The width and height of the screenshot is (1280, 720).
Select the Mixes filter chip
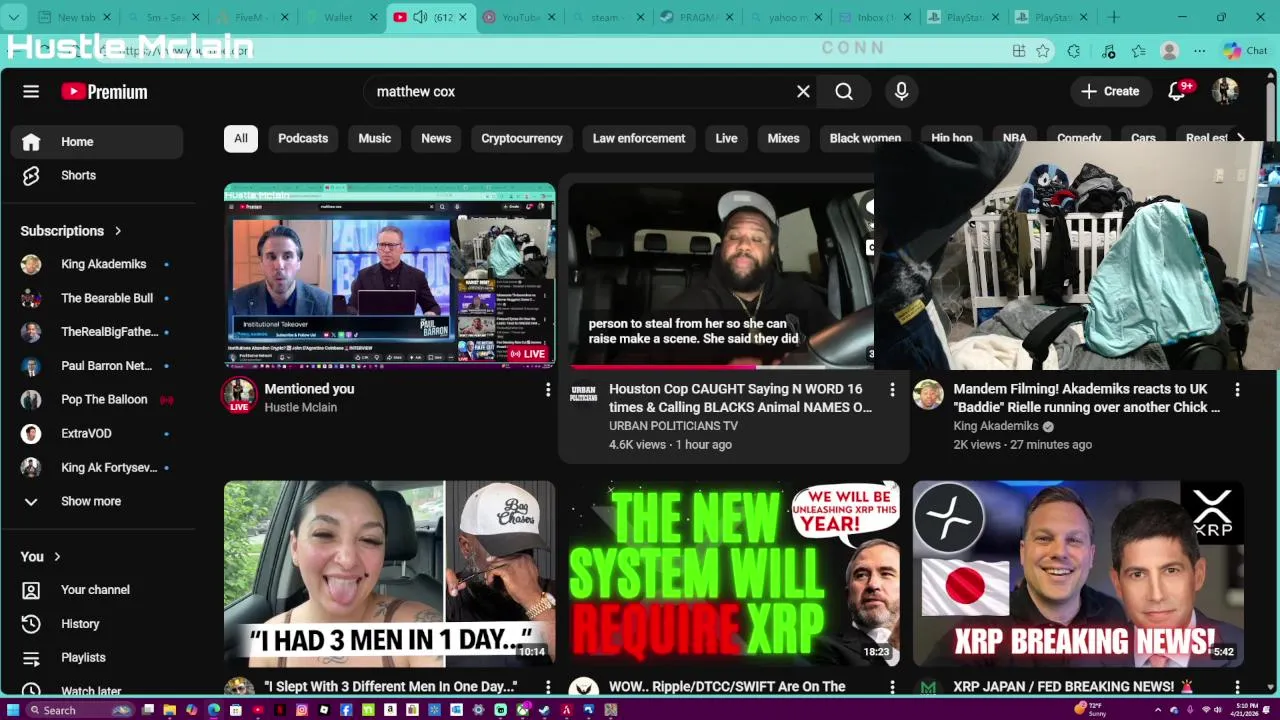point(783,138)
